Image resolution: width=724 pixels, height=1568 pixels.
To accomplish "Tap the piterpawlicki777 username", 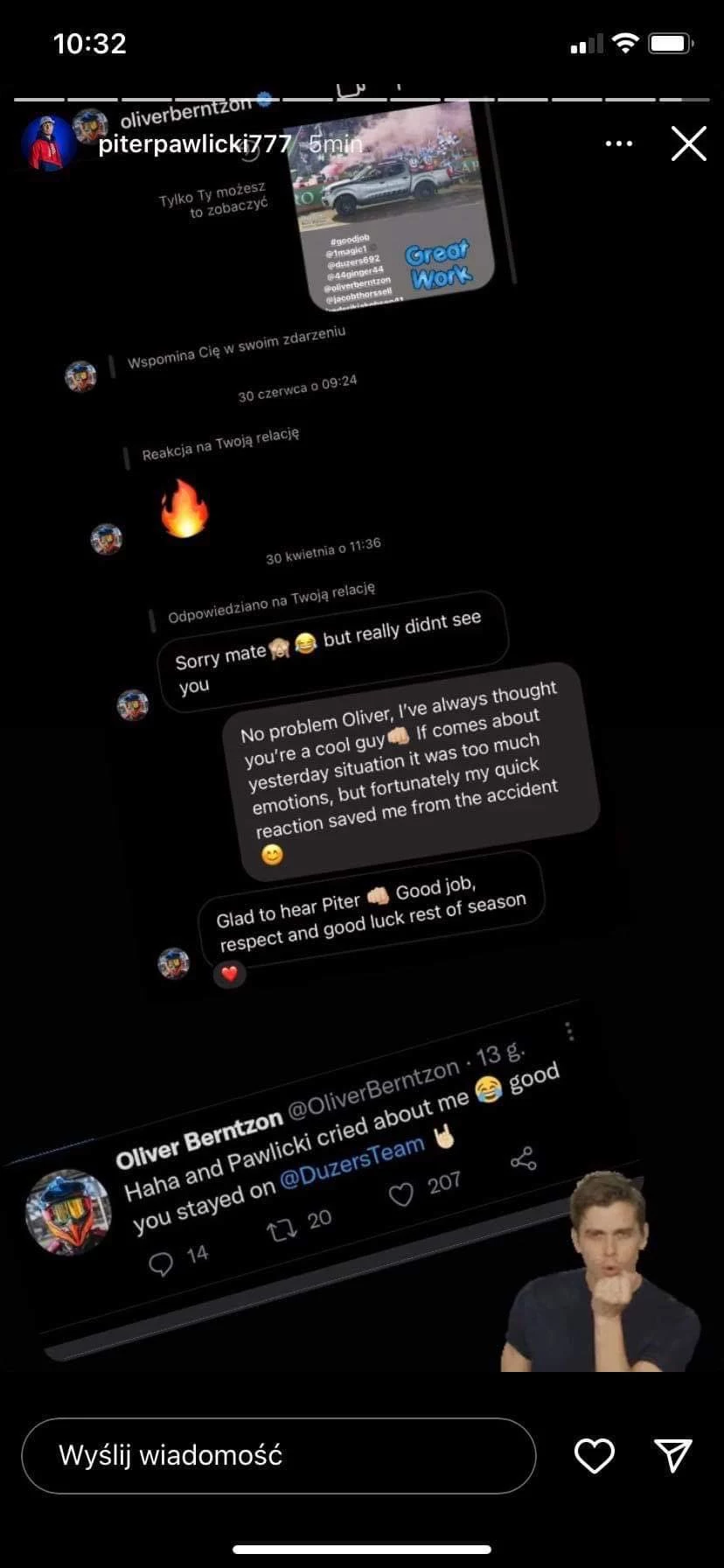I will click(x=194, y=144).
